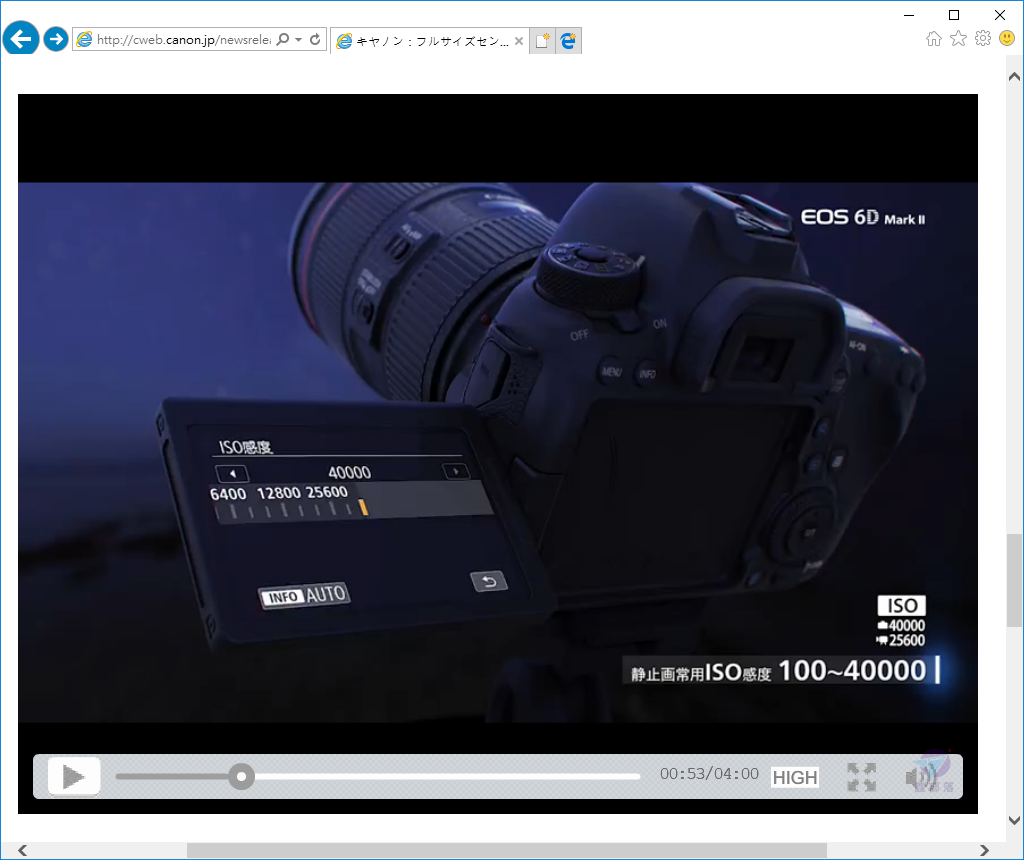Screen dimensions: 1024x860
Task: Click the video seek slider handle
Action: 242,776
